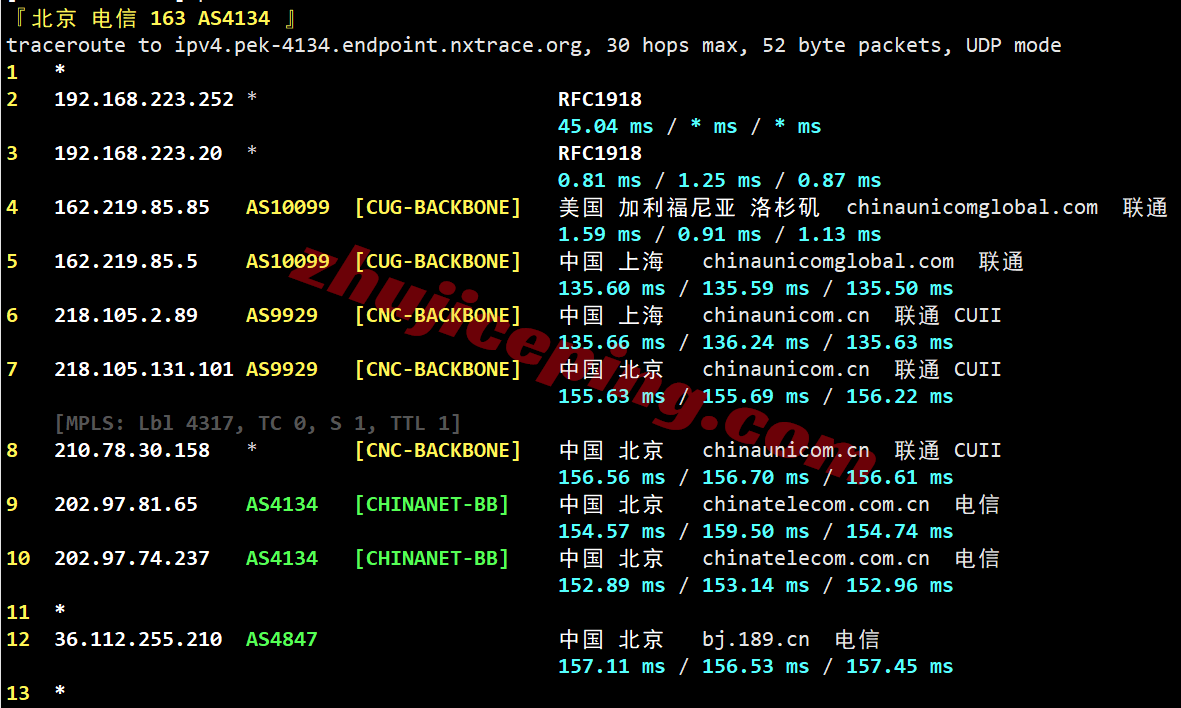Click AS9929 on hop 6 row
This screenshot has height=708, width=1181.
point(282,316)
